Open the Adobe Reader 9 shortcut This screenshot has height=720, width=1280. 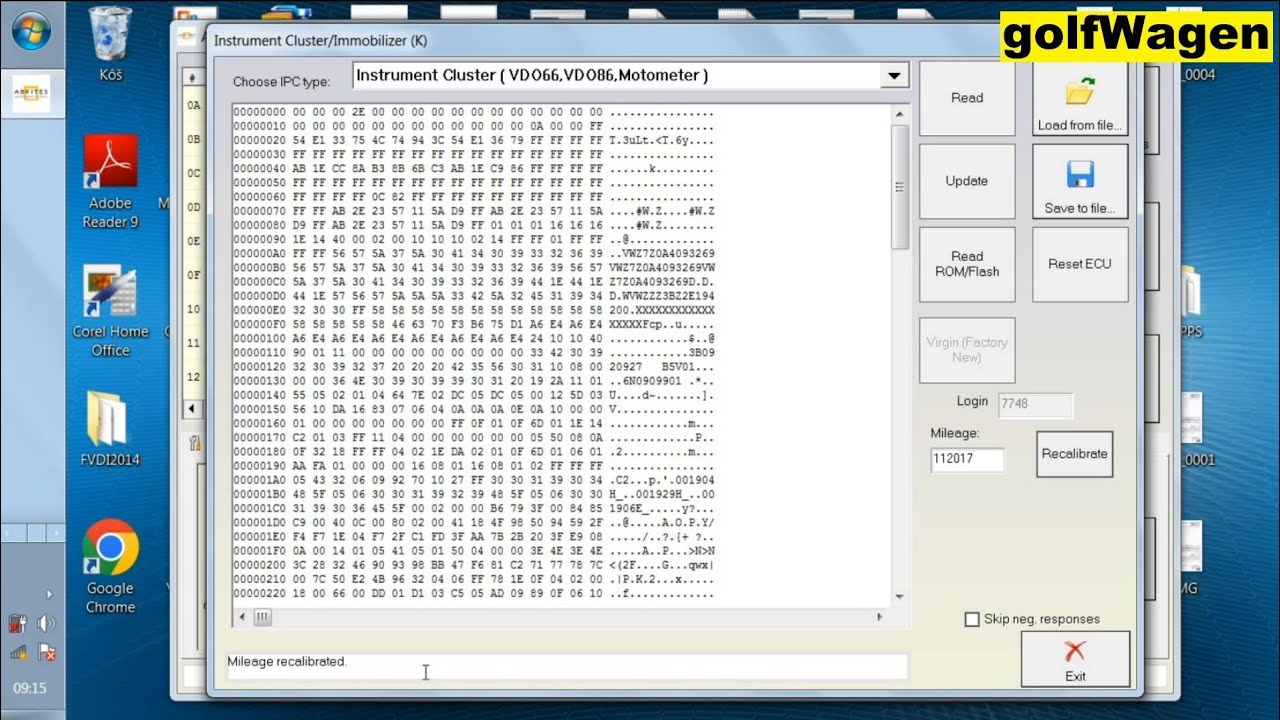pos(110,182)
